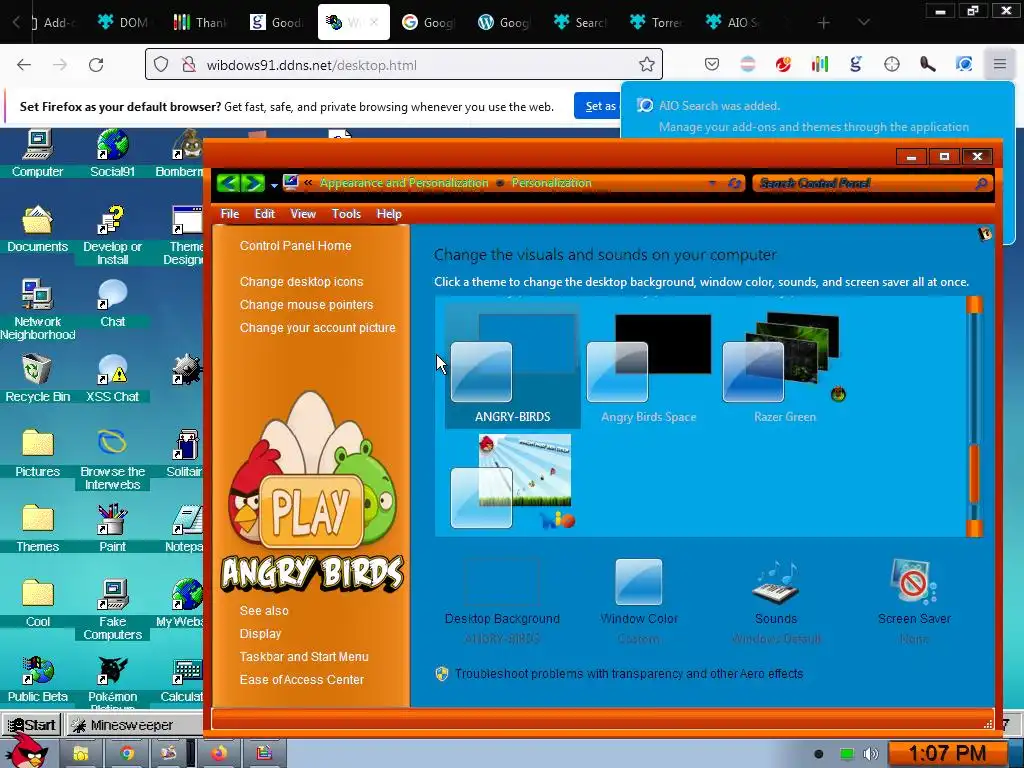Open the Fake Computers shortcut
The width and height of the screenshot is (1024, 768).
pyautogui.click(x=112, y=611)
